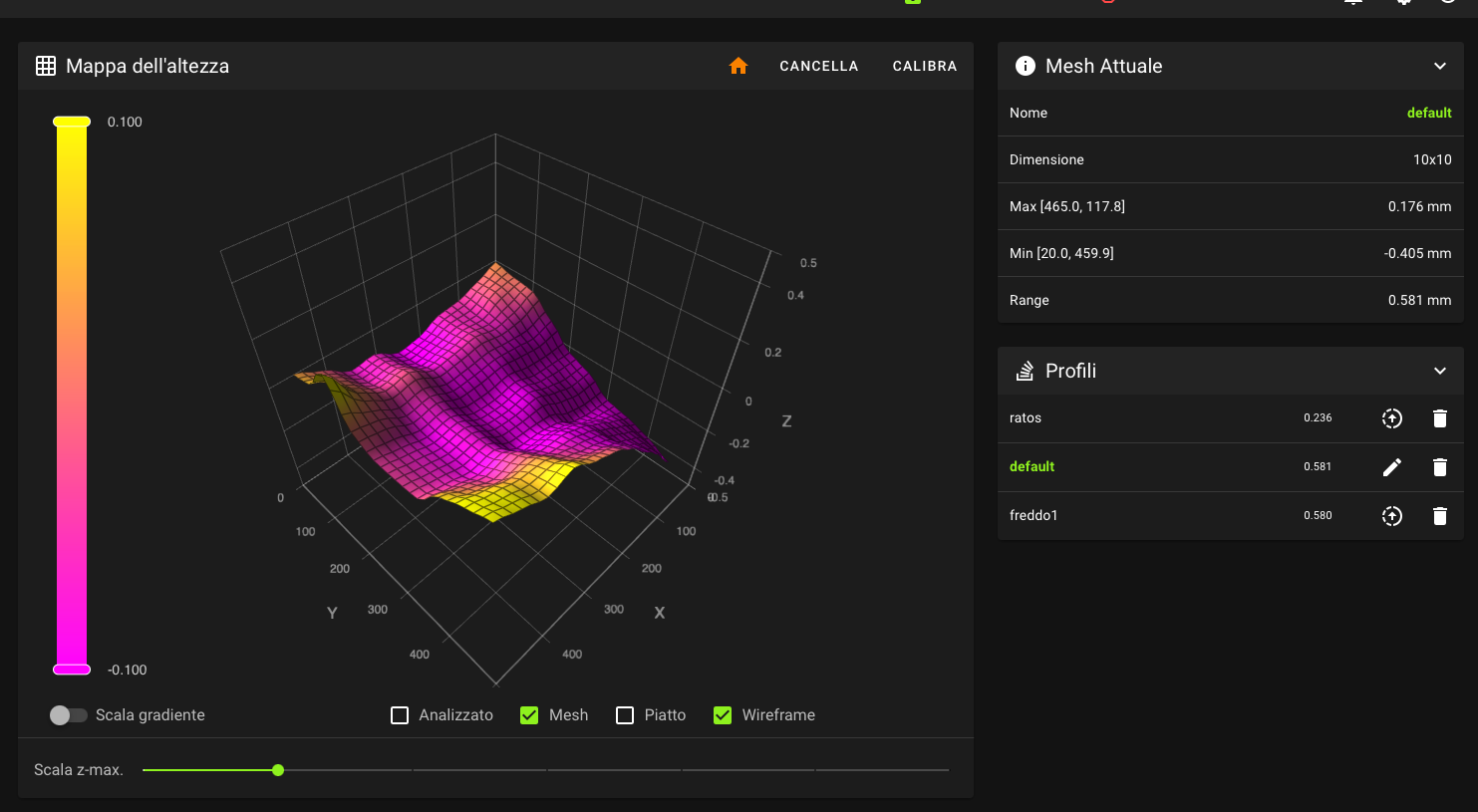Delete the default profile

point(1440,467)
